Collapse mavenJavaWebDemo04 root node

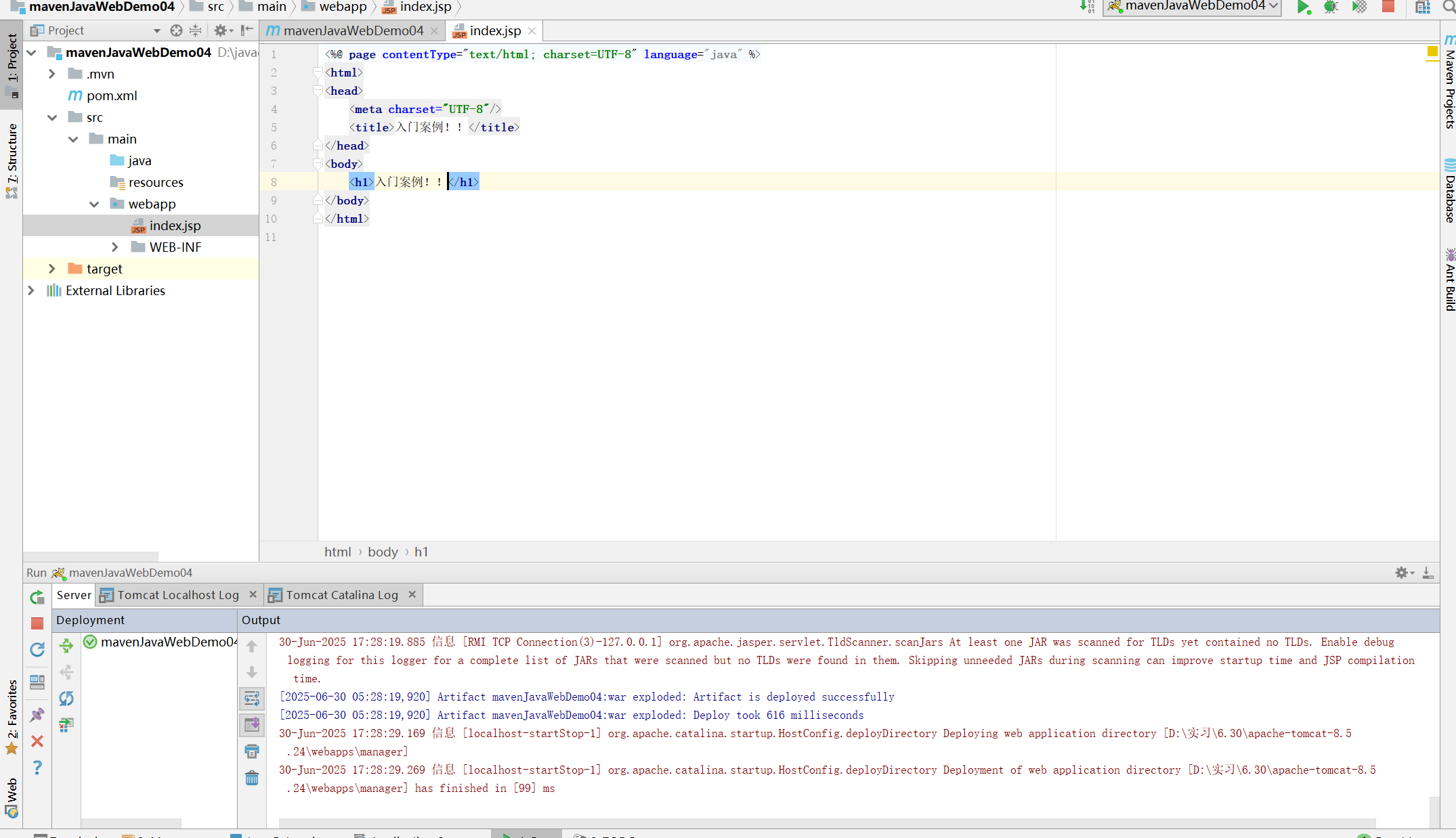[x=31, y=52]
